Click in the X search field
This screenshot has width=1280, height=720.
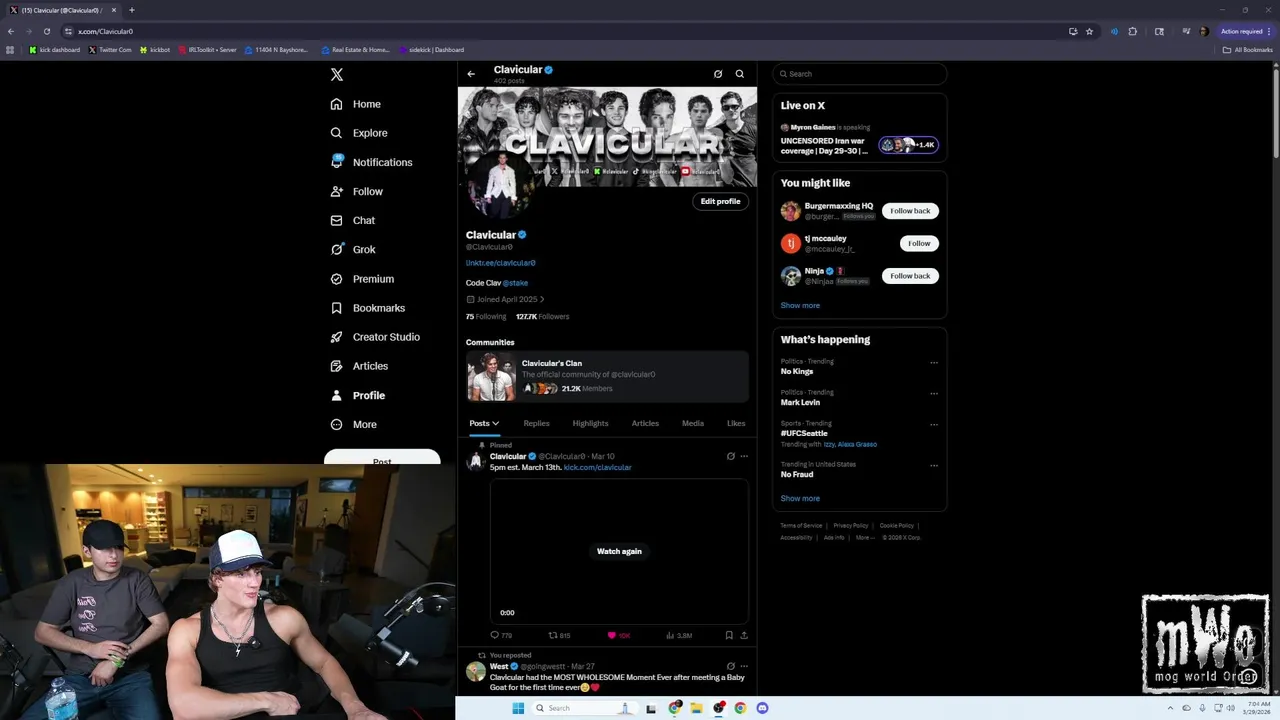click(x=859, y=74)
